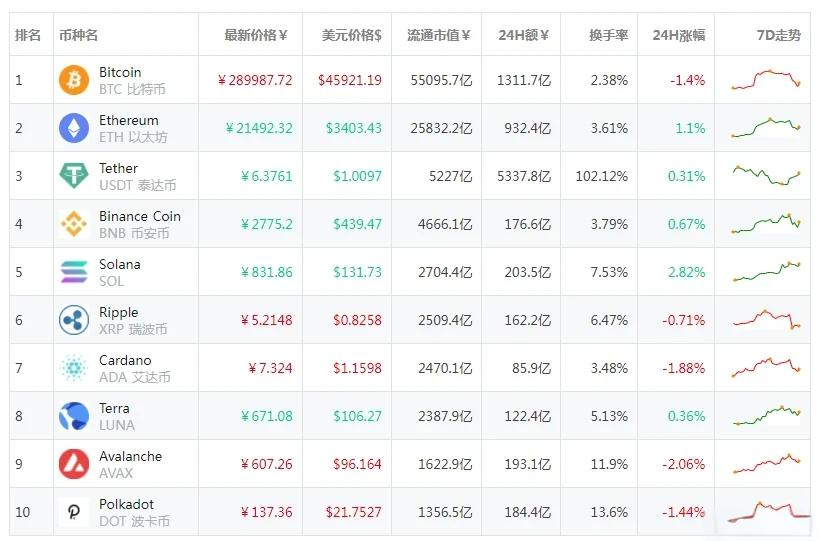Click the 7D走势 column header
Image resolution: width=822 pixels, height=541 pixels.
pyautogui.click(x=779, y=35)
